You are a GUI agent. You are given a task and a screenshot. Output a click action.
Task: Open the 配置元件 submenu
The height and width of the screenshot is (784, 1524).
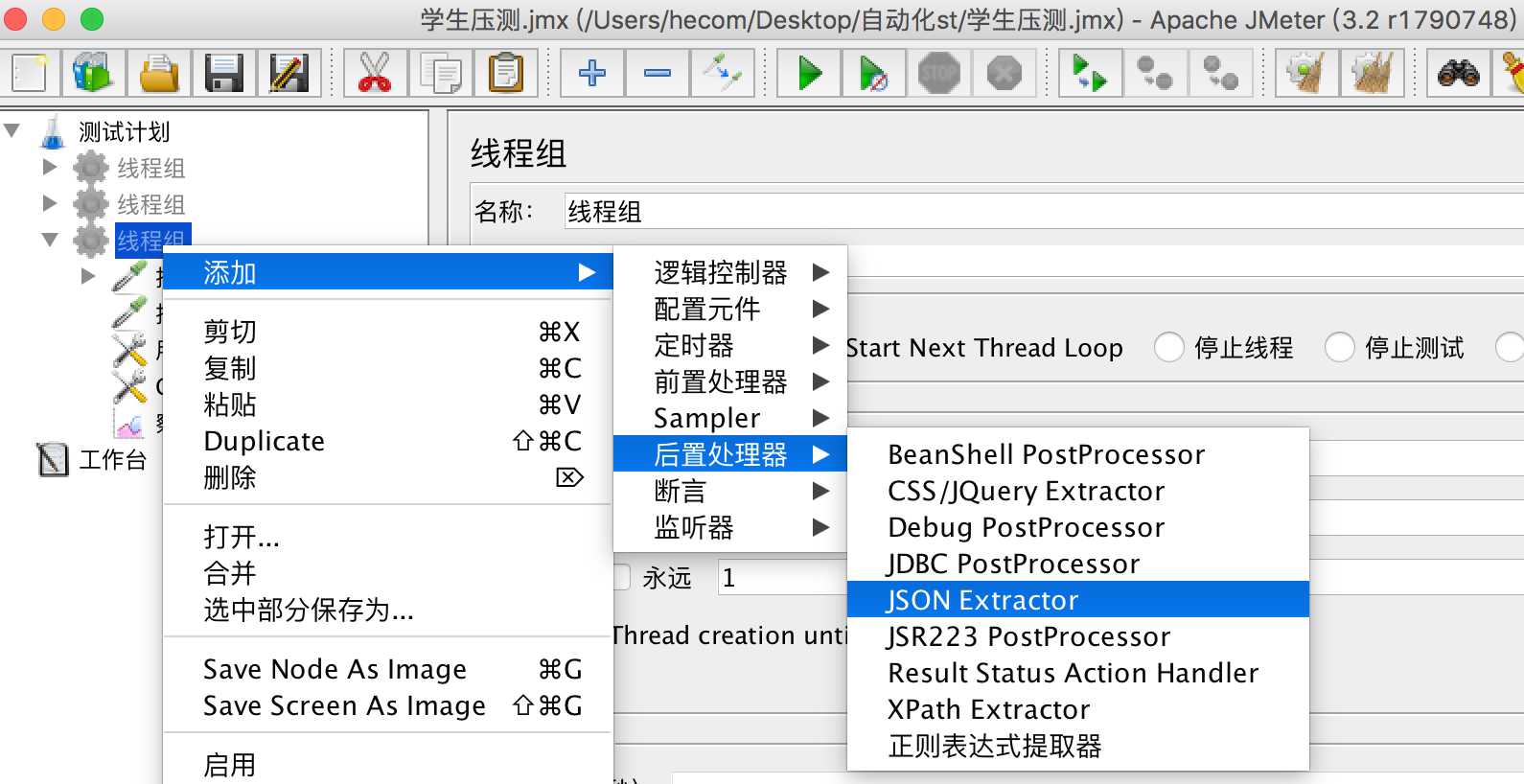[x=730, y=309]
